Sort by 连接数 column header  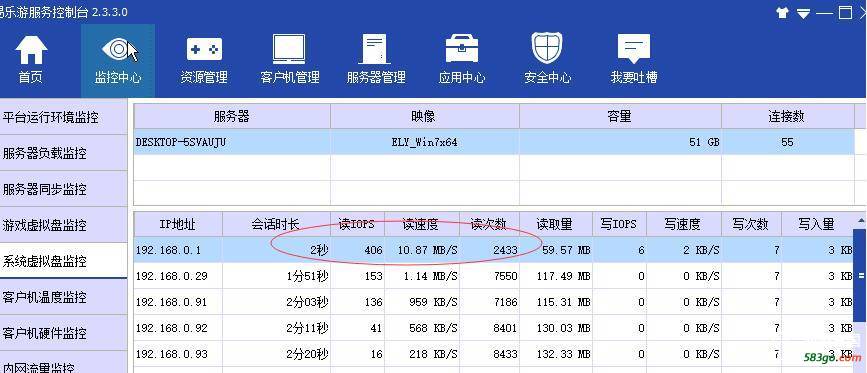pos(787,116)
